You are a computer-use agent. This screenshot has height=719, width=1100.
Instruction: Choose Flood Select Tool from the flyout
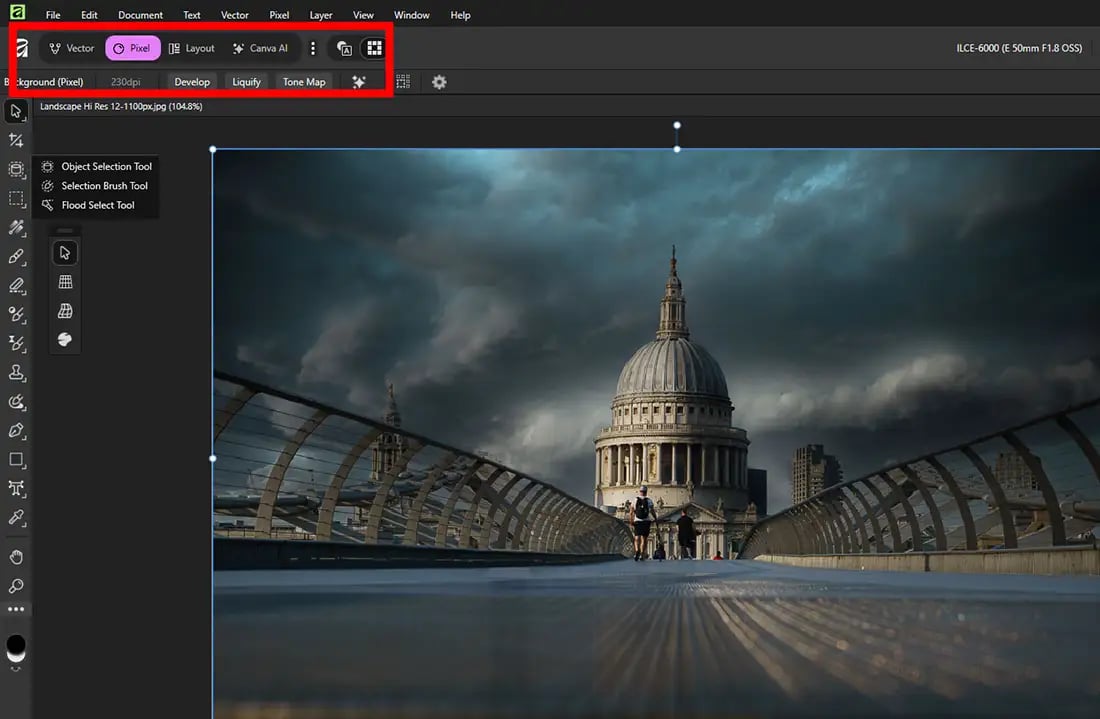click(x=97, y=206)
